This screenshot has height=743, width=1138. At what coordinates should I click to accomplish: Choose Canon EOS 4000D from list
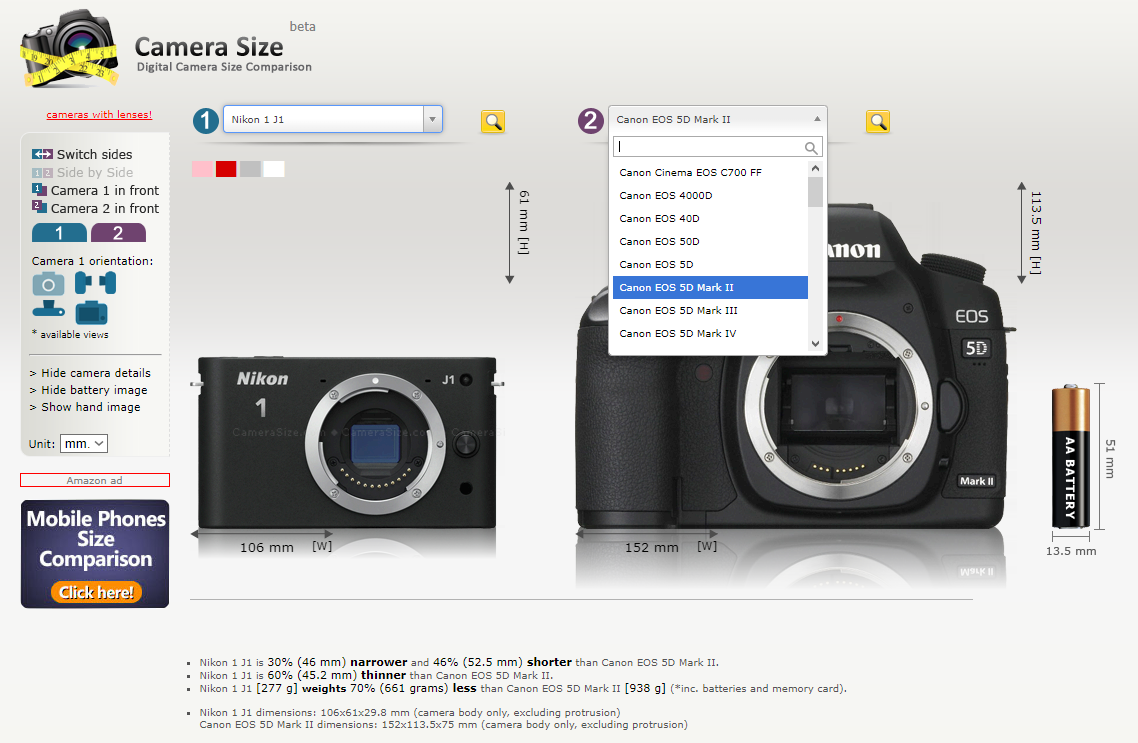click(710, 195)
